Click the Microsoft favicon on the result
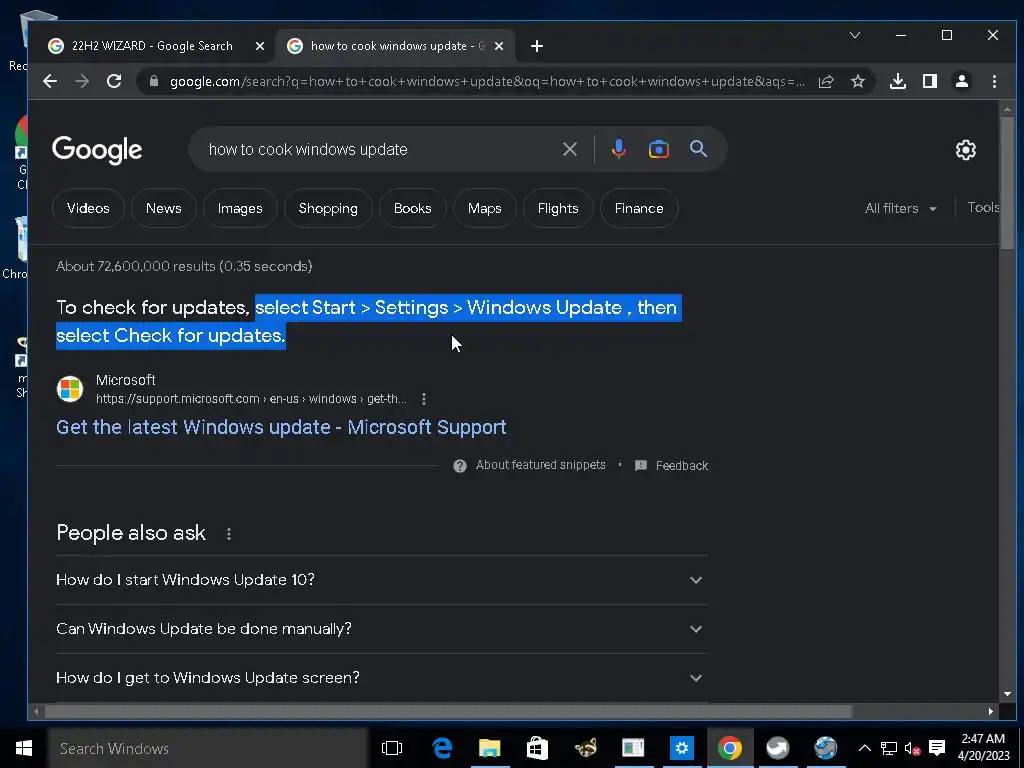Viewport: 1024px width, 768px height. click(x=70, y=389)
